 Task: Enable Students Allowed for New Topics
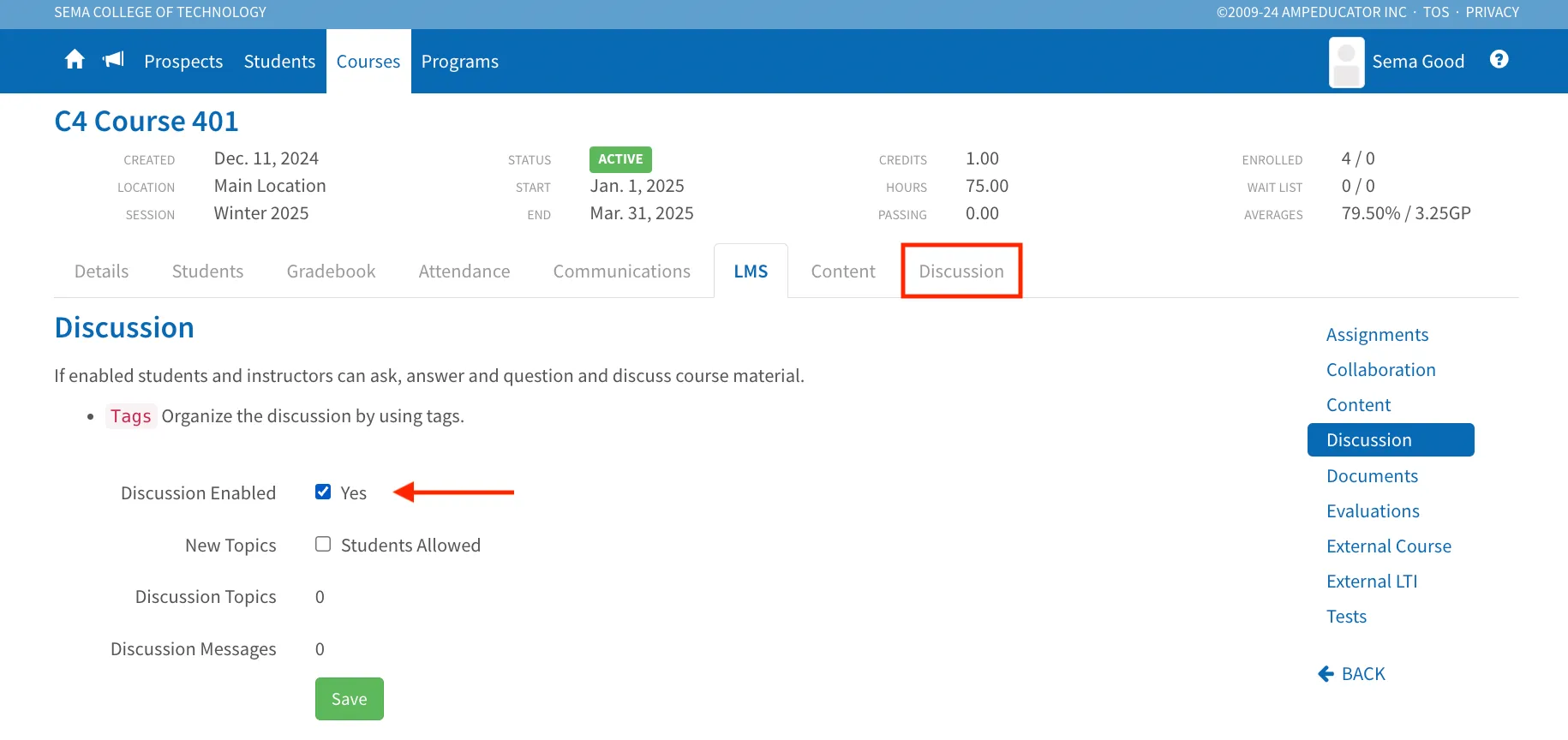pos(323,544)
